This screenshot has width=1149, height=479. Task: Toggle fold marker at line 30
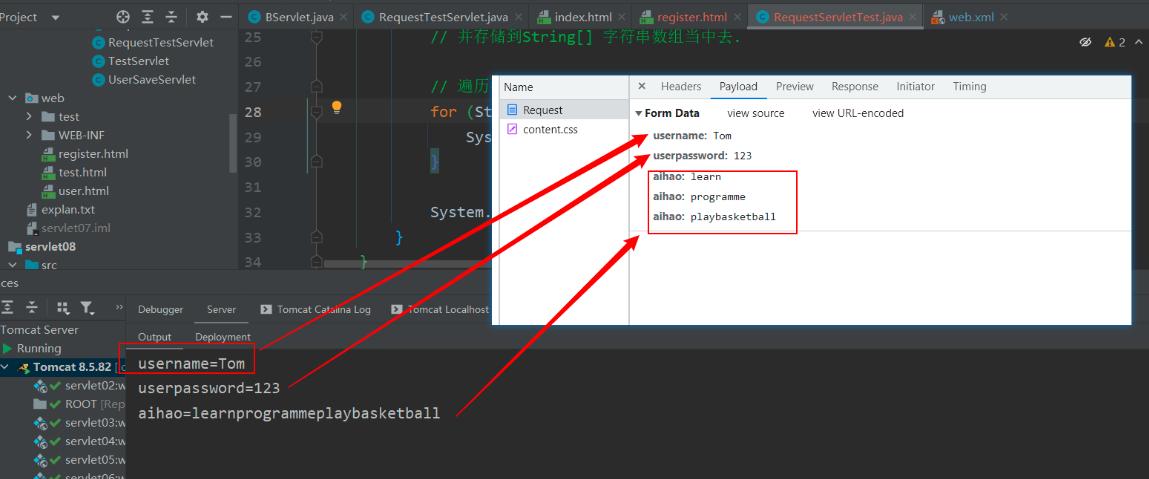(317, 162)
